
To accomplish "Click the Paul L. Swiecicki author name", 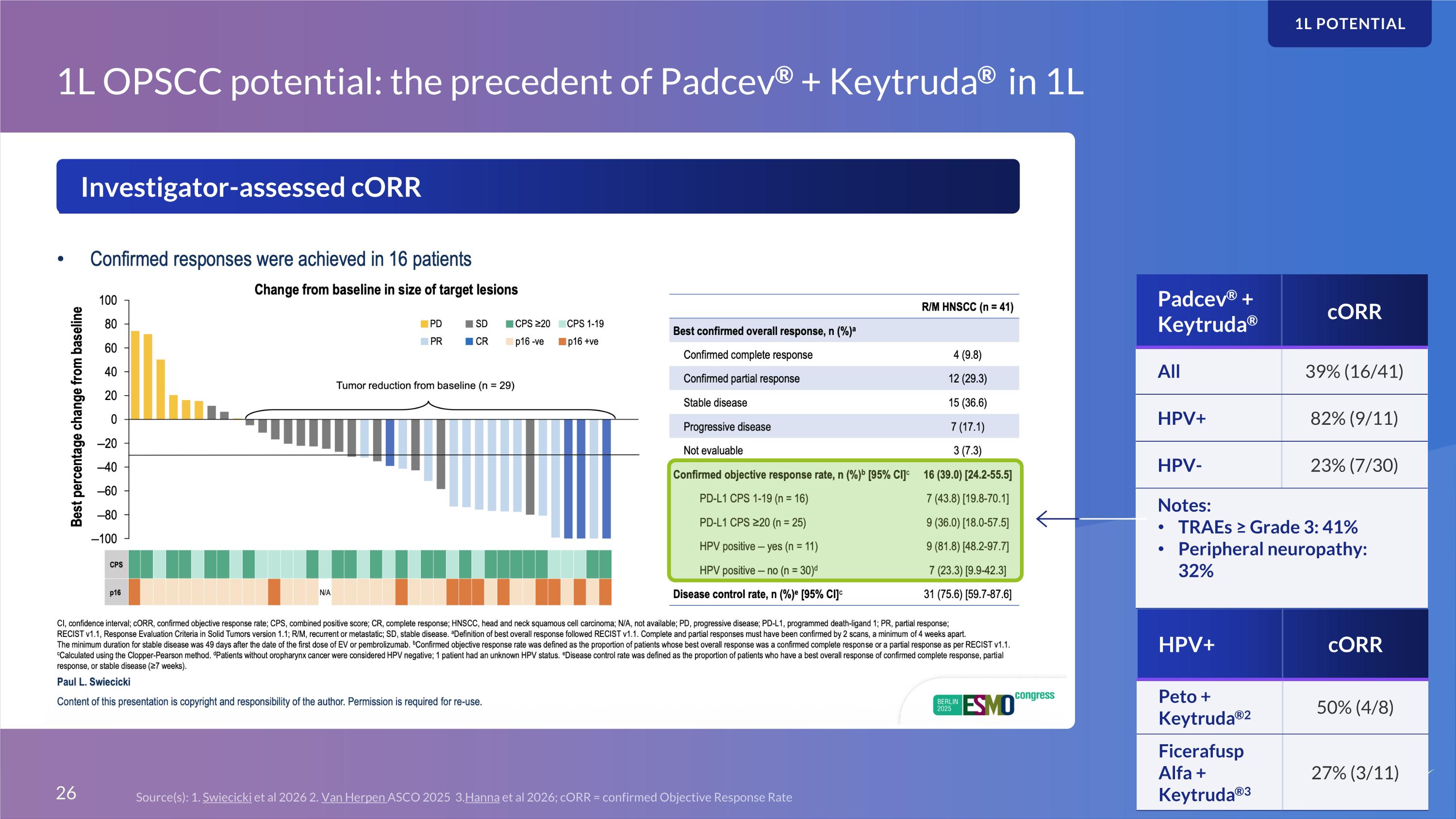I will point(93,682).
